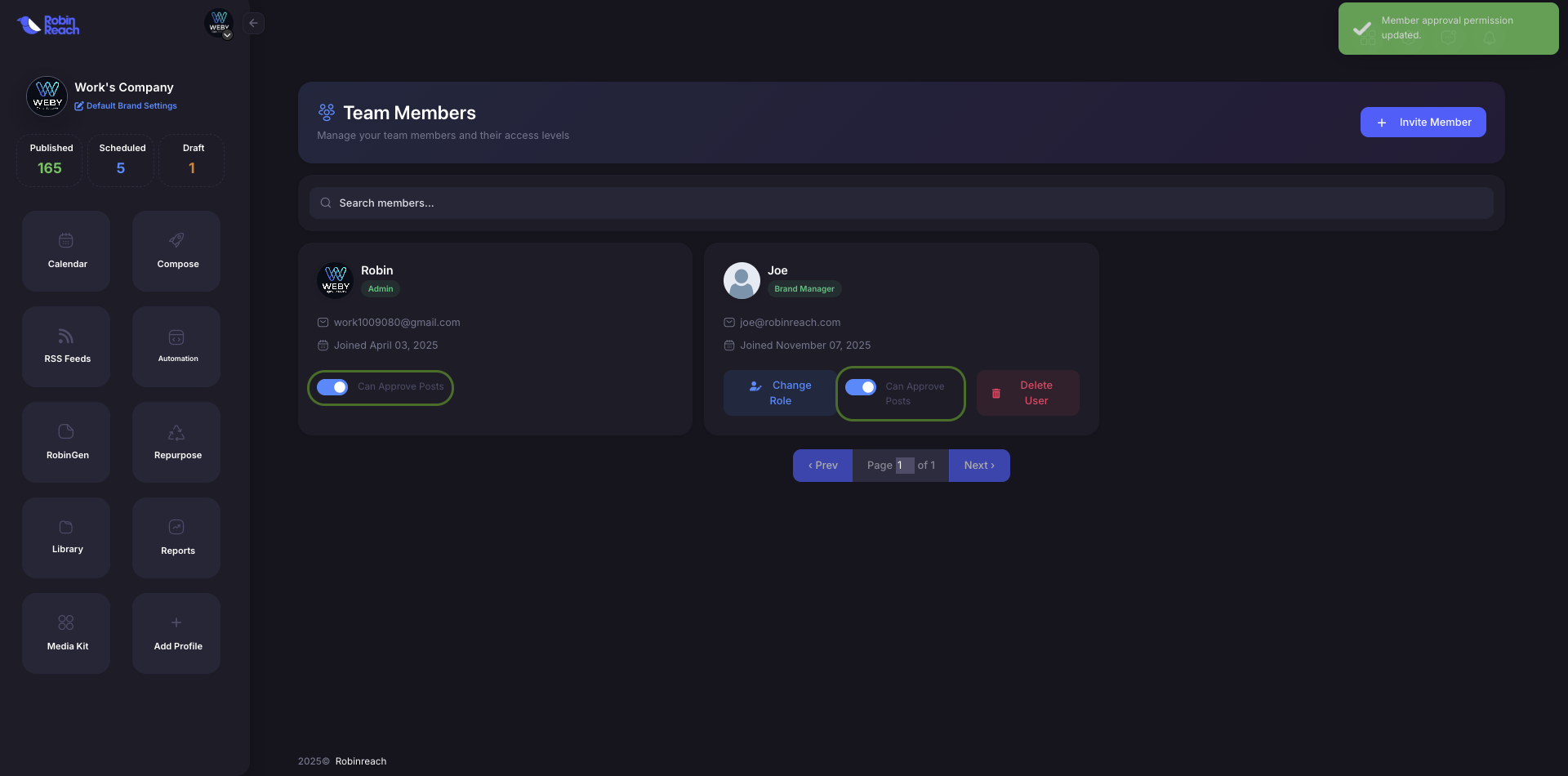
Task: Click the Joe member name
Action: click(x=777, y=270)
